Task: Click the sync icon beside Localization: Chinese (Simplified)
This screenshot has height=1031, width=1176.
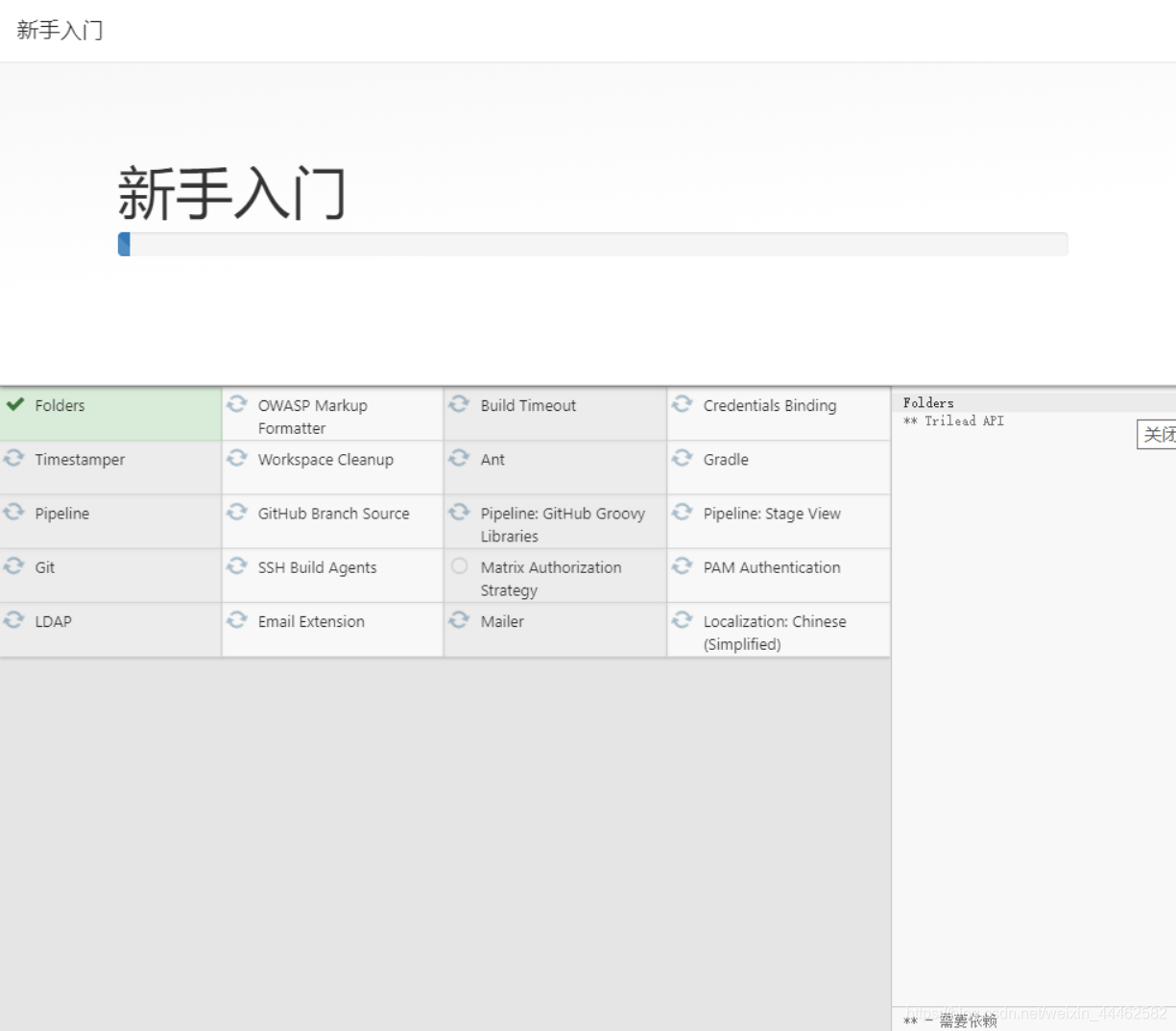Action: (683, 619)
